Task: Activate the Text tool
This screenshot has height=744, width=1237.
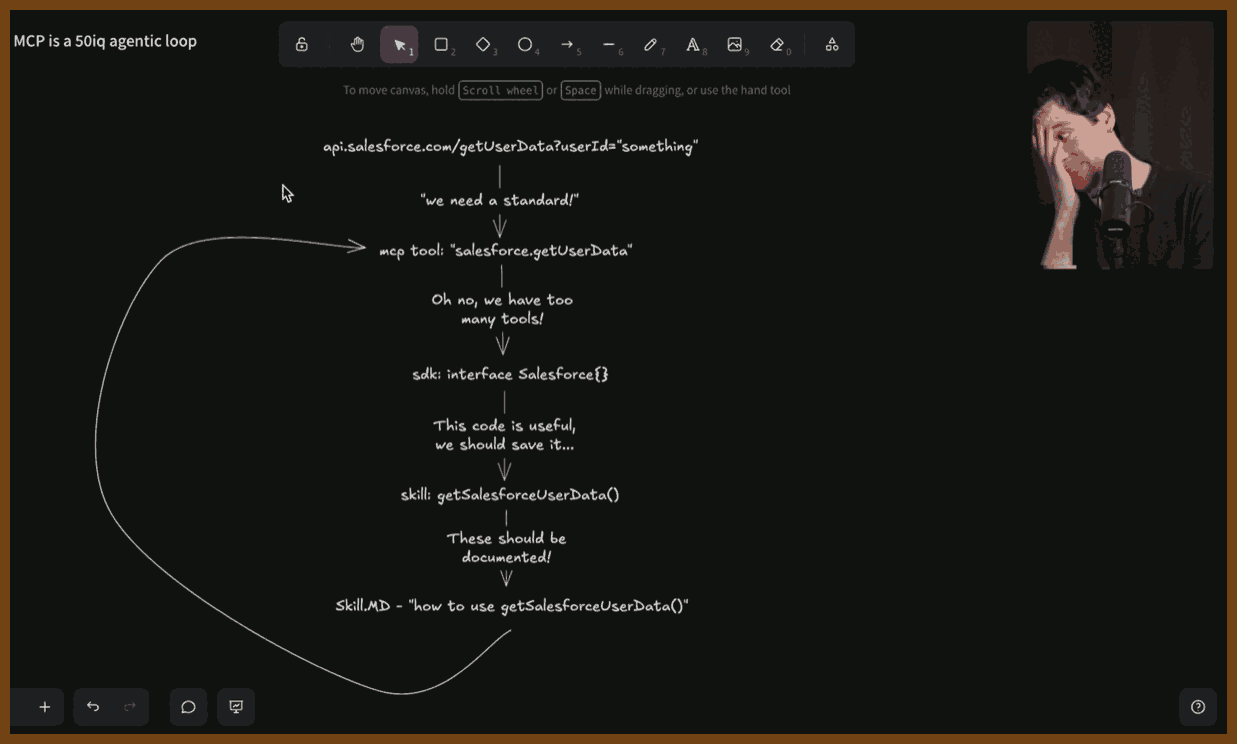Action: (x=693, y=45)
